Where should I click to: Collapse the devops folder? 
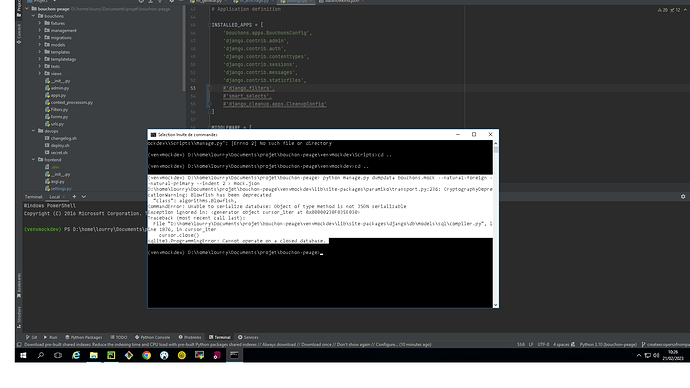click(x=33, y=131)
